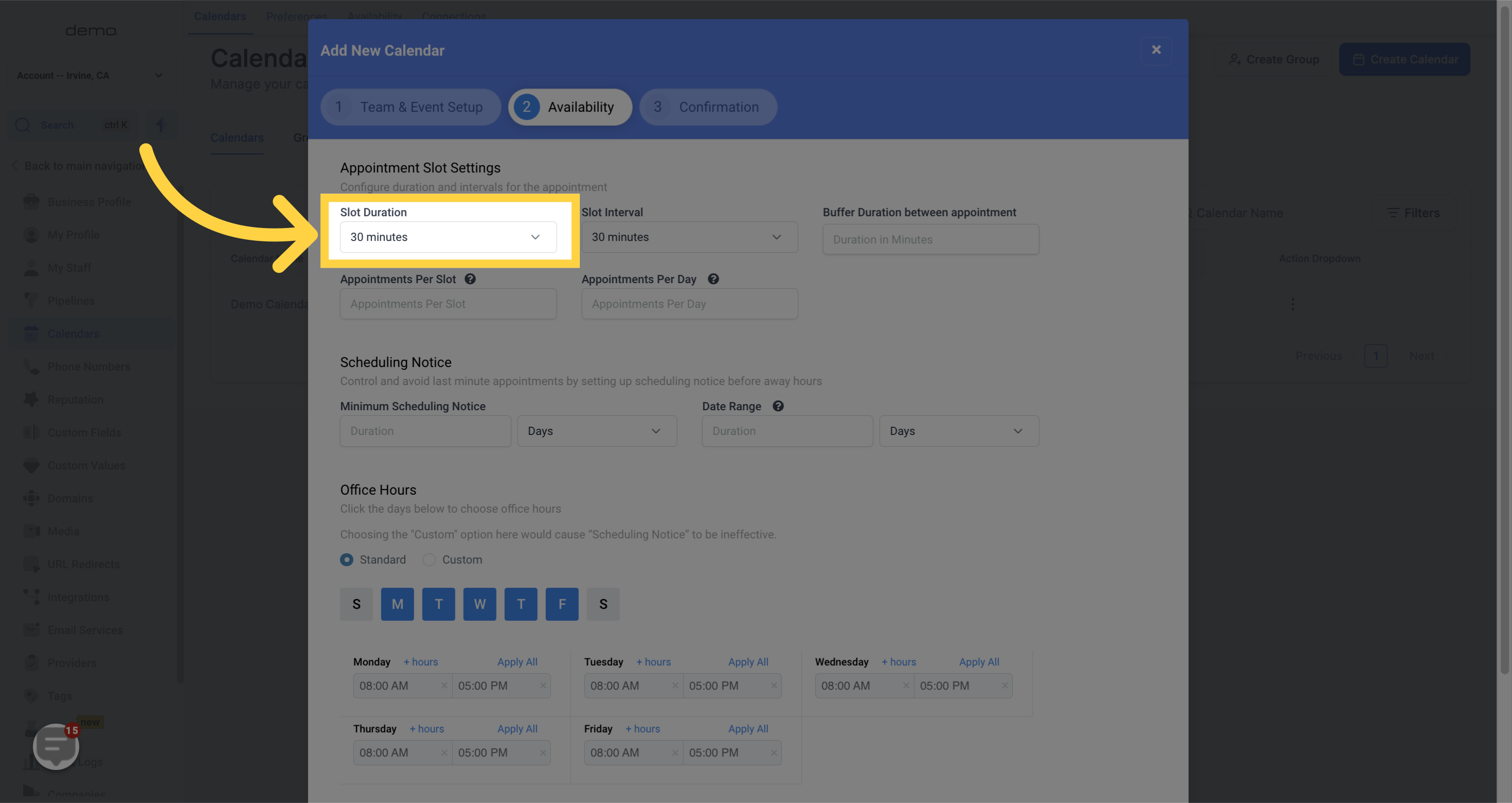Click the Appointments Per Day help icon
Screen dimensions: 1512x803
coord(713,279)
